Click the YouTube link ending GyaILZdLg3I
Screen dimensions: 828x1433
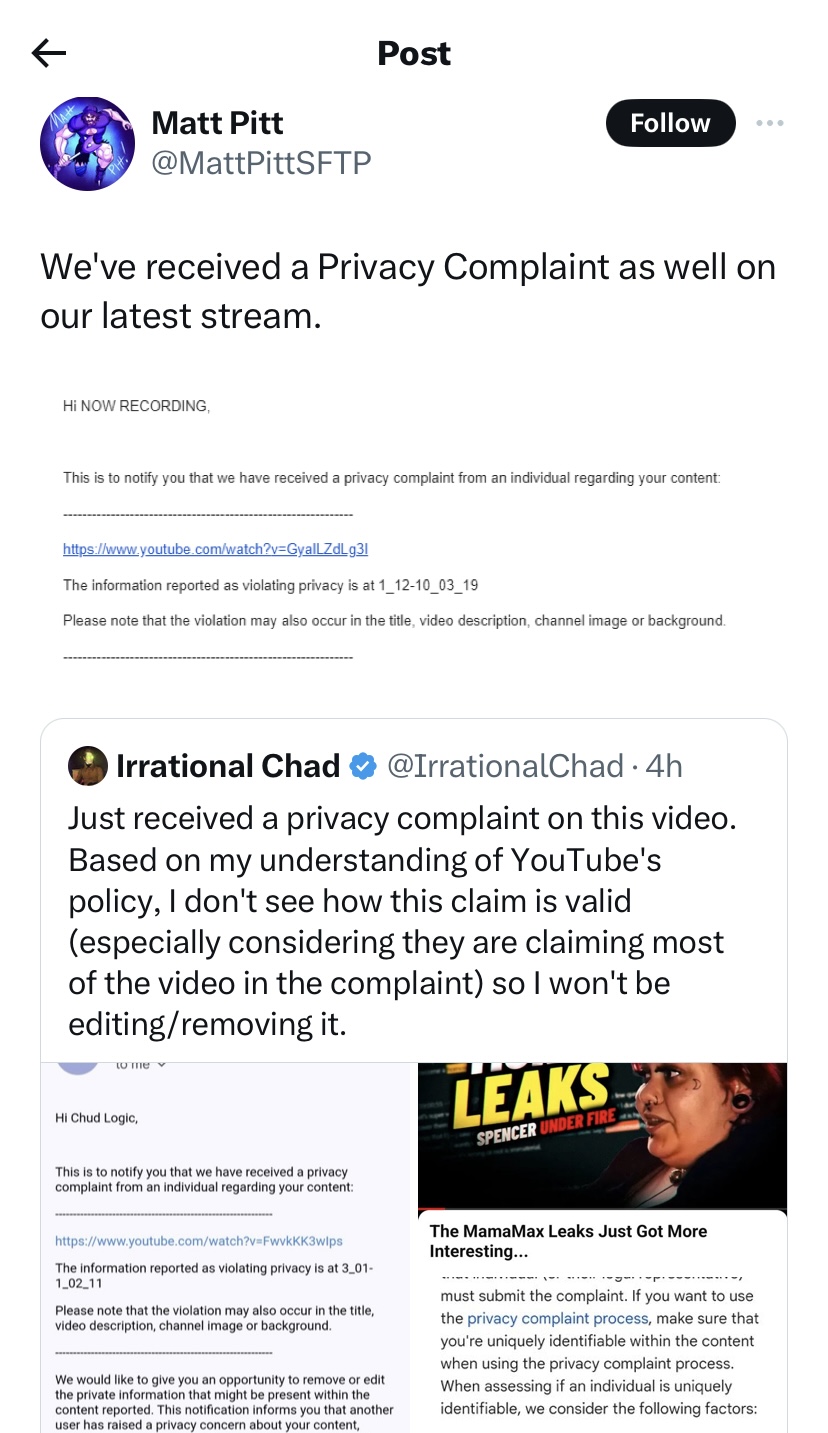click(215, 548)
